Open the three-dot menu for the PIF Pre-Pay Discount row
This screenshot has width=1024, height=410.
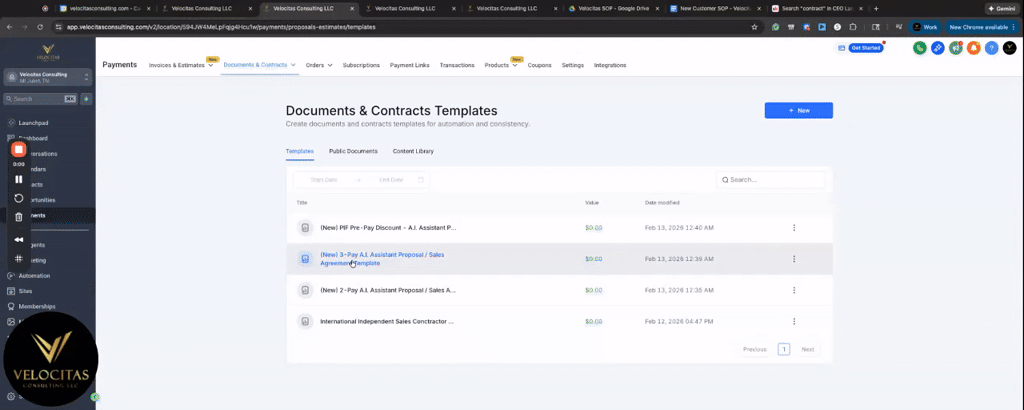tap(794, 228)
